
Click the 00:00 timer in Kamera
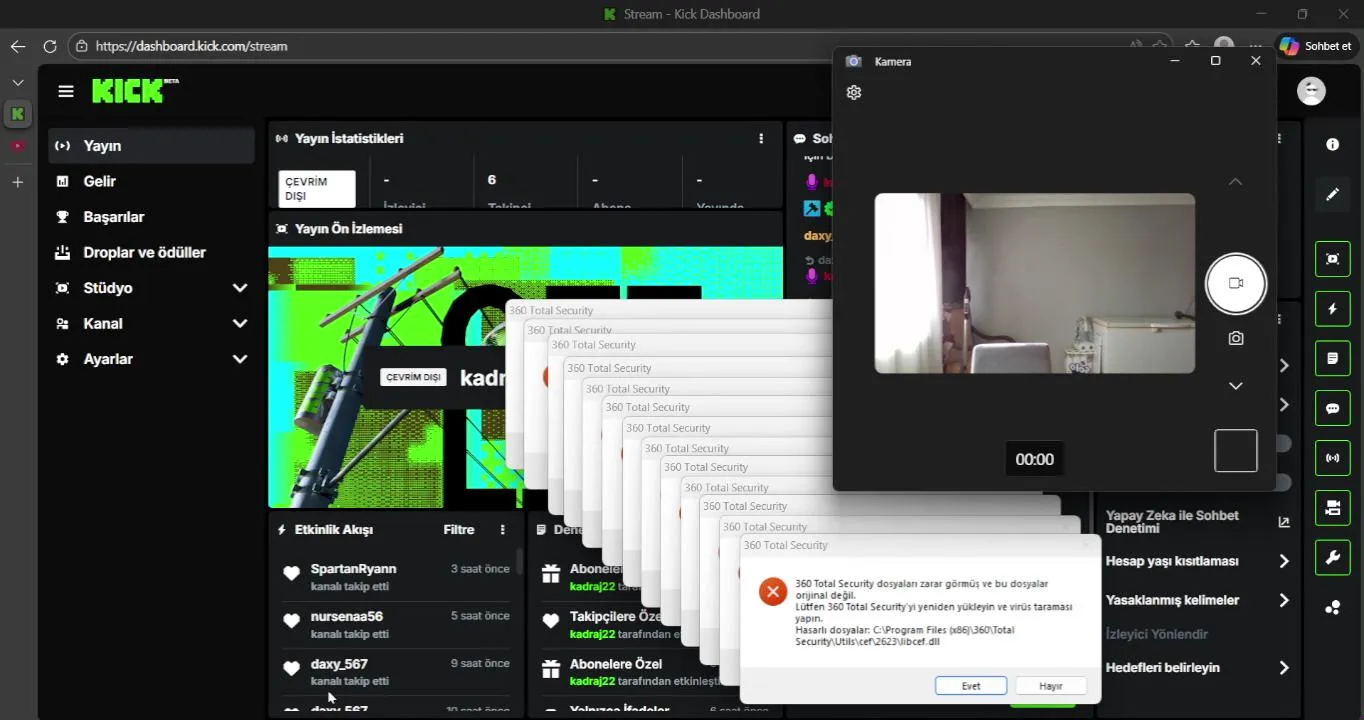[1034, 459]
